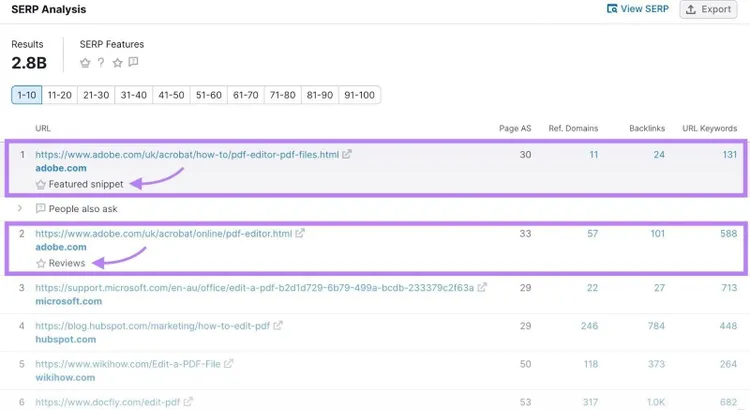Click the People also ask bubble icon in SERP Features
Viewport: 750px width, 410px height.
pyautogui.click(x=133, y=62)
